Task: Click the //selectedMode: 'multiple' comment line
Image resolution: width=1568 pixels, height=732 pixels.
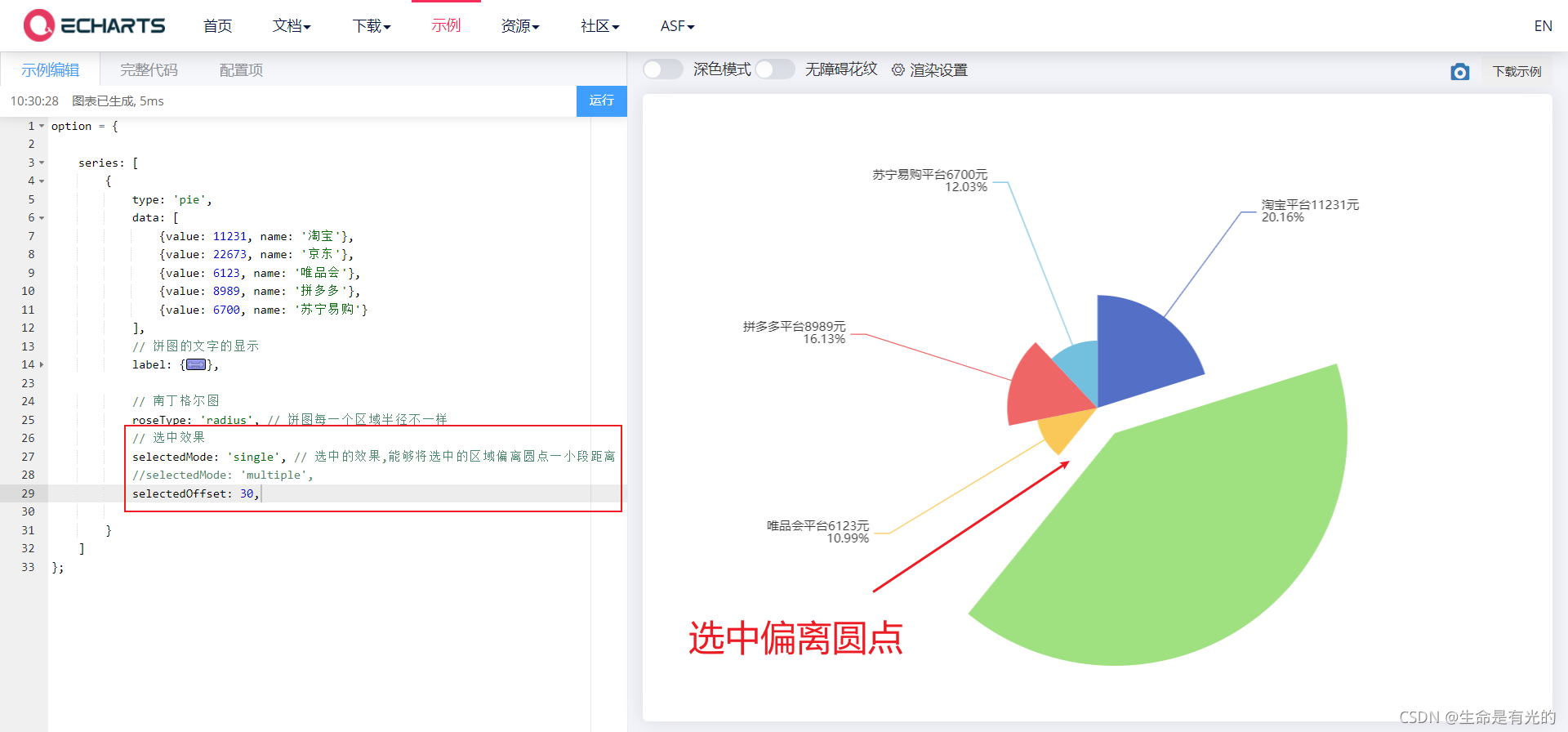Action: click(x=222, y=475)
